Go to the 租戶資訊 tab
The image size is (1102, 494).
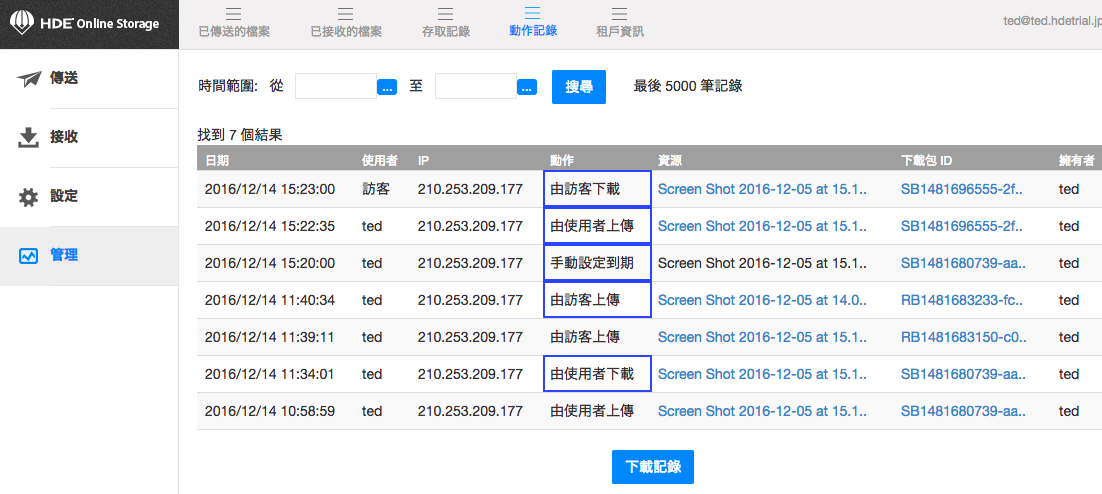[619, 32]
